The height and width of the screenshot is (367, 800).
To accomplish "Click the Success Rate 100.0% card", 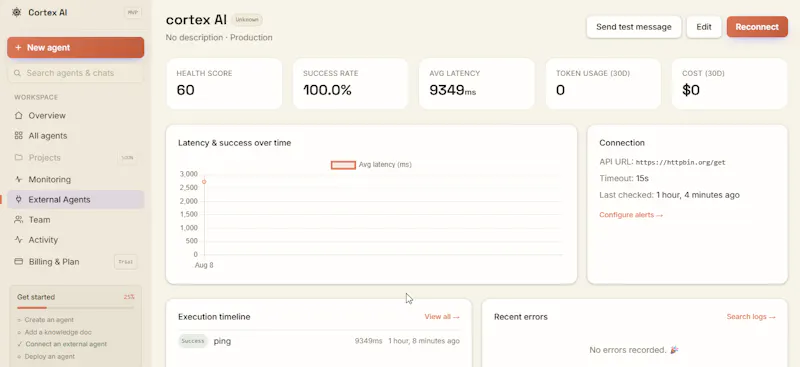I will (x=351, y=84).
